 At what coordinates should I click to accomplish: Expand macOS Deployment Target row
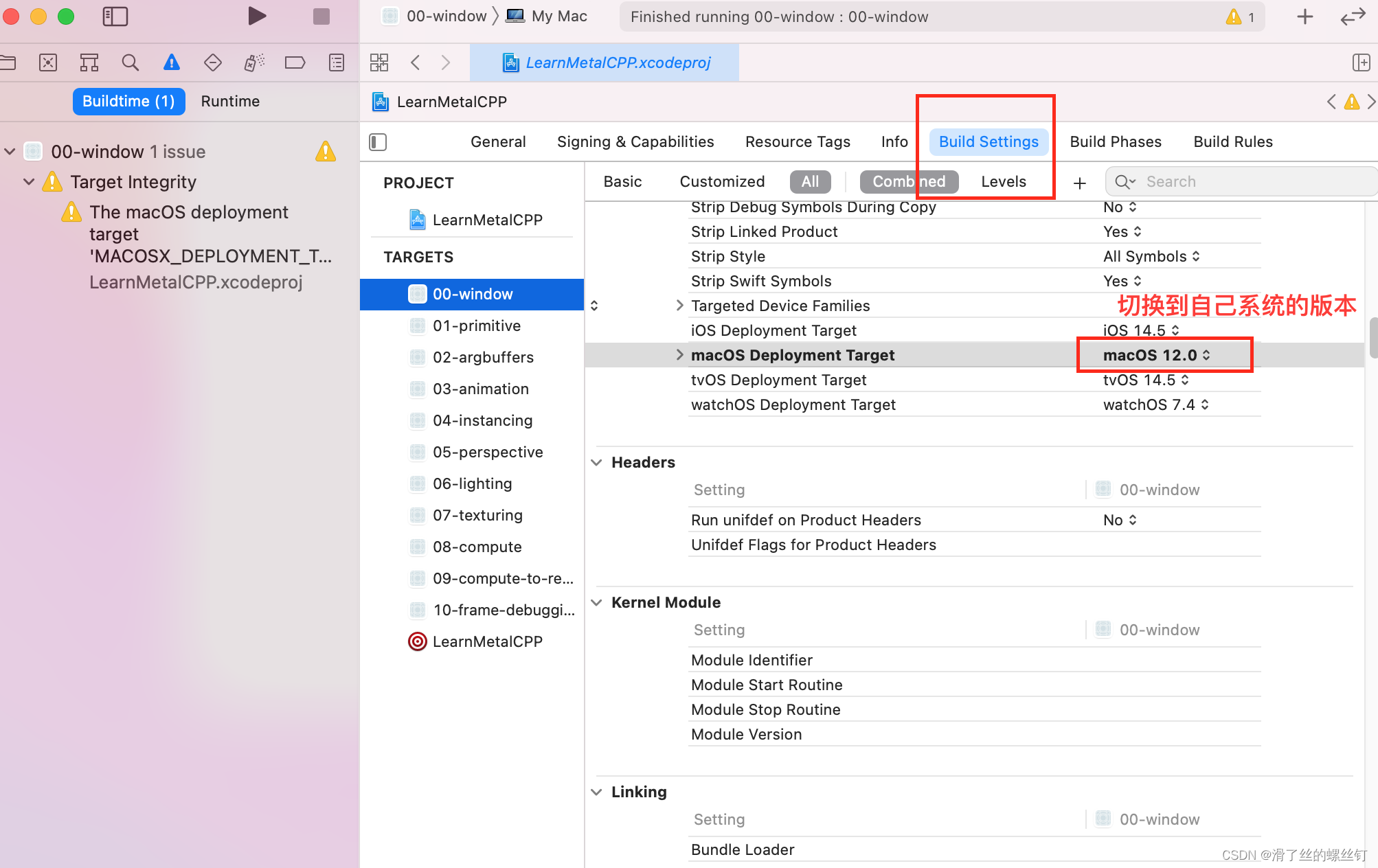tap(679, 354)
